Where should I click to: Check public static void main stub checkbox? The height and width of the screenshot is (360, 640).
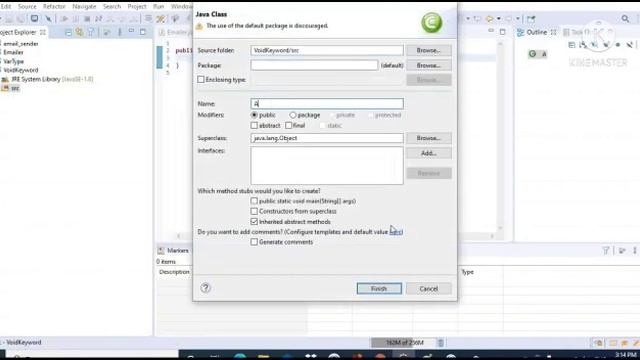point(254,201)
